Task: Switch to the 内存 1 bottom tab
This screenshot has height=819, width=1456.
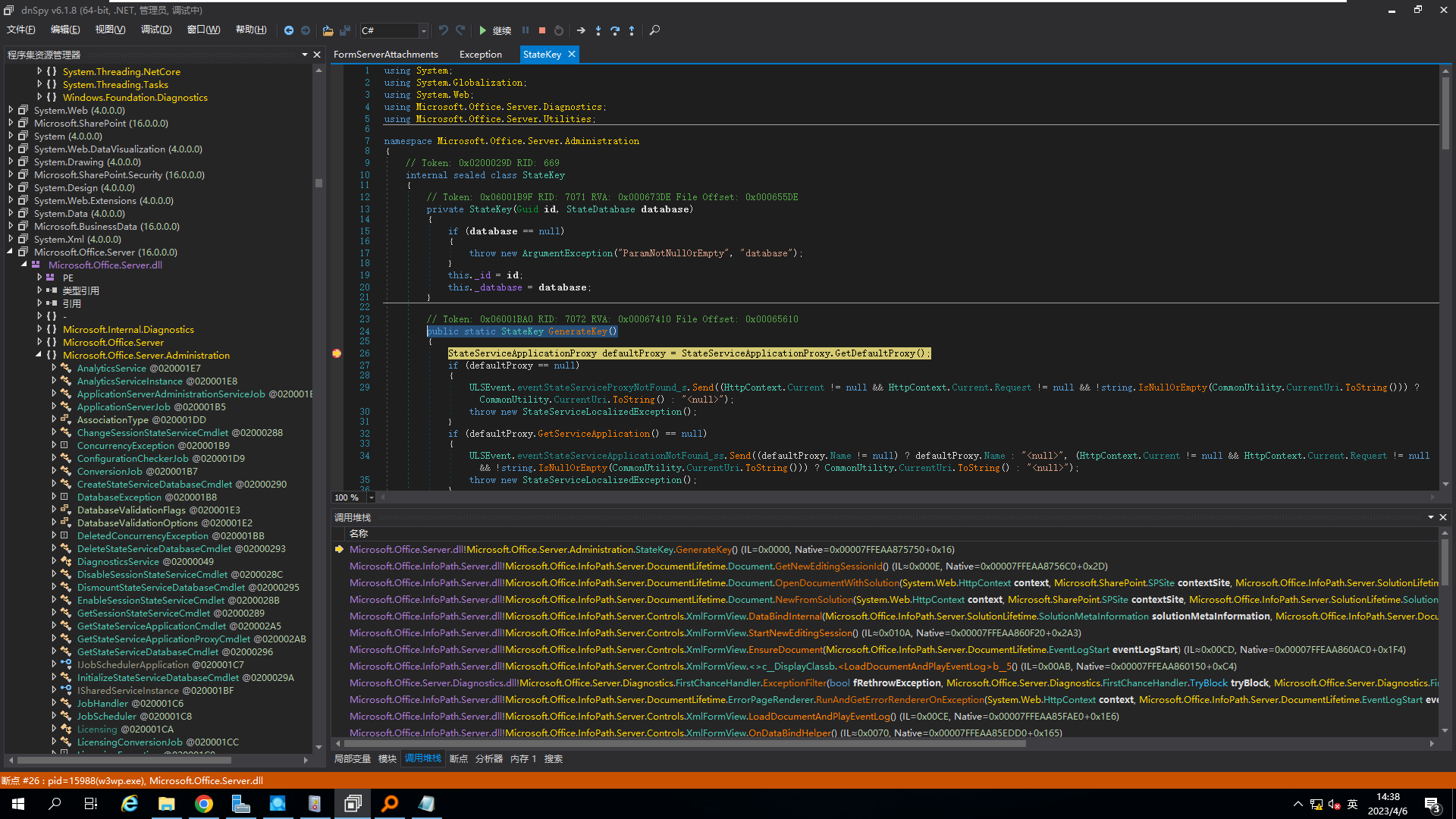Action: click(x=523, y=758)
